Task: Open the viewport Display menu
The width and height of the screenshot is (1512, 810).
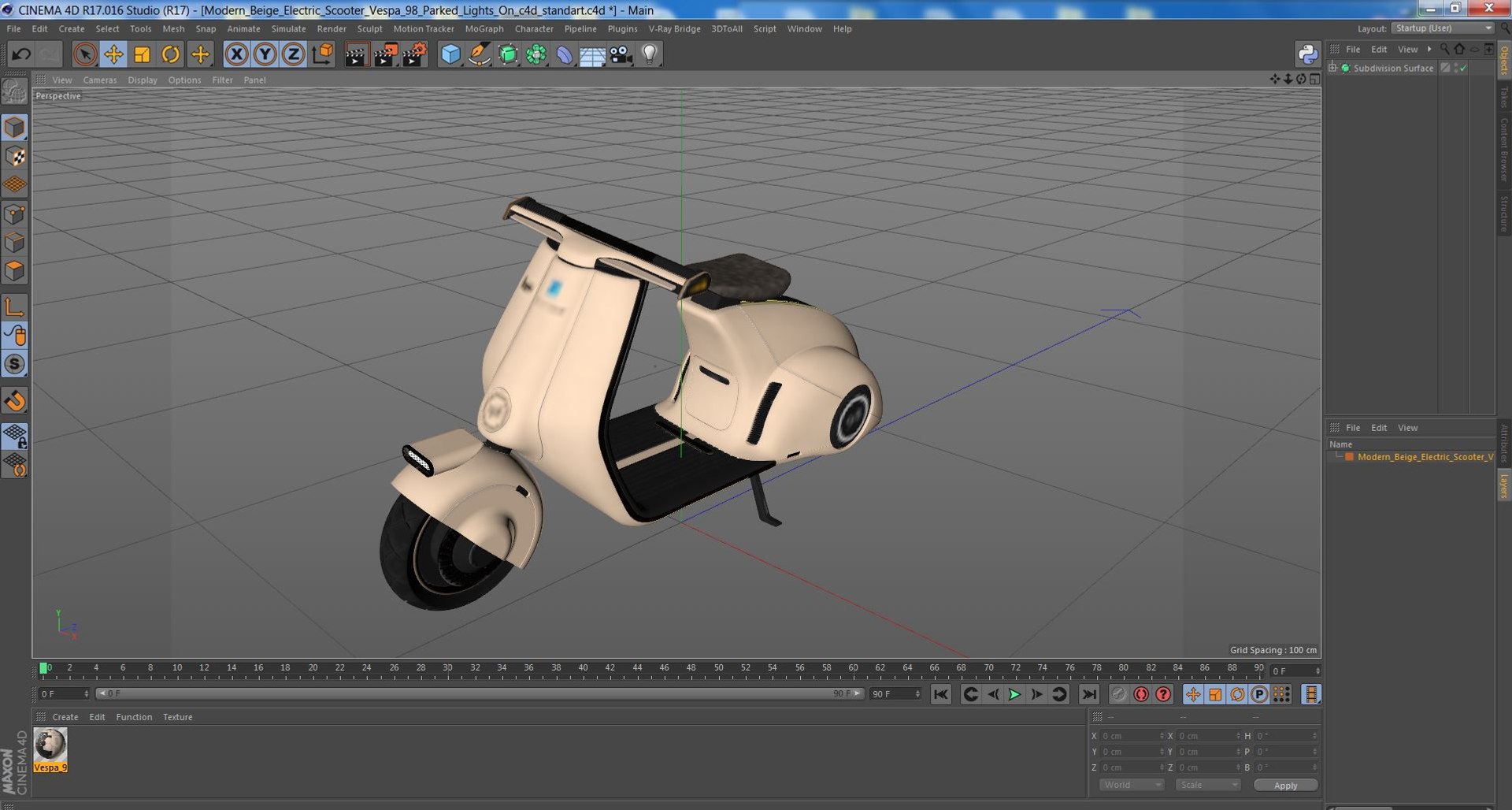Action: pos(143,80)
